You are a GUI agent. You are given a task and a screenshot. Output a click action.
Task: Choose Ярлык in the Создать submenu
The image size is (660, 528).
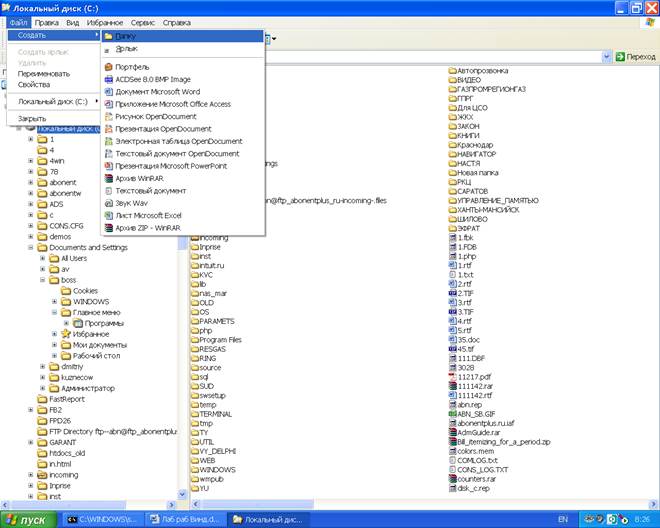tap(183, 49)
